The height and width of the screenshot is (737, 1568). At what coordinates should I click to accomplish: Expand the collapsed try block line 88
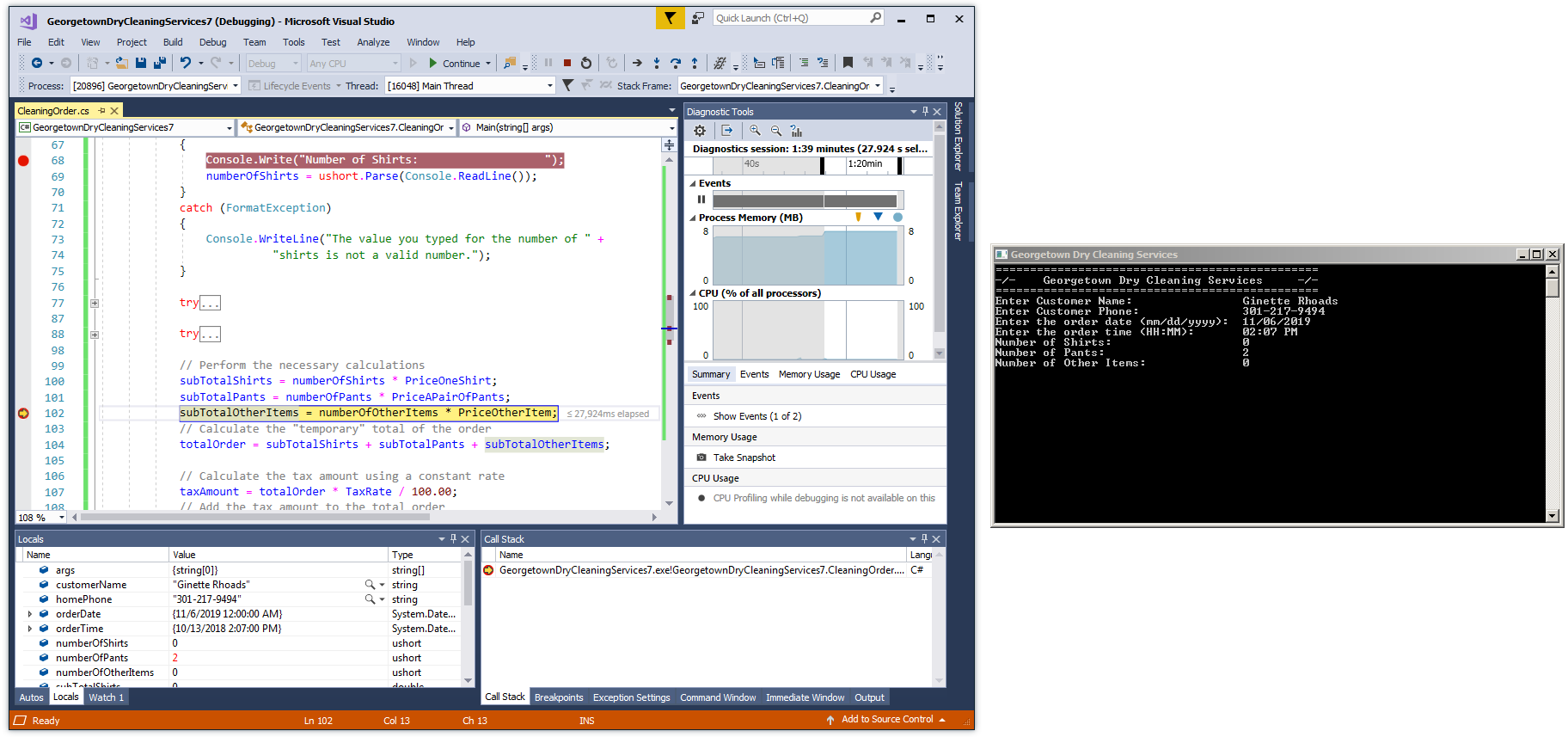pyautogui.click(x=95, y=335)
